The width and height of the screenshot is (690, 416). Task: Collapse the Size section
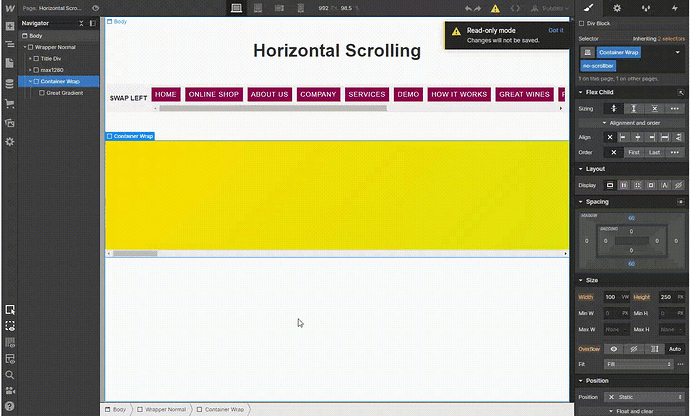point(580,280)
